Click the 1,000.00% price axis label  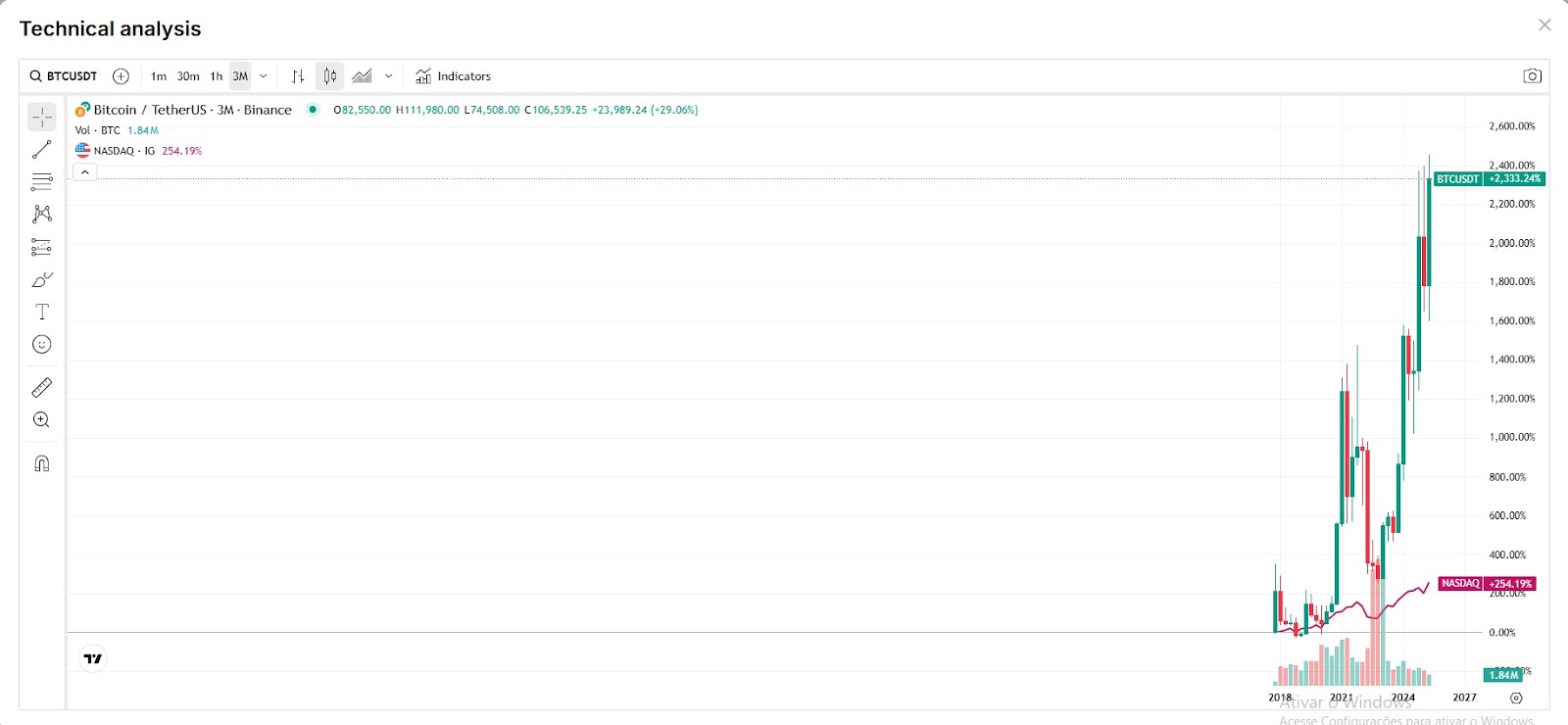[1512, 437]
